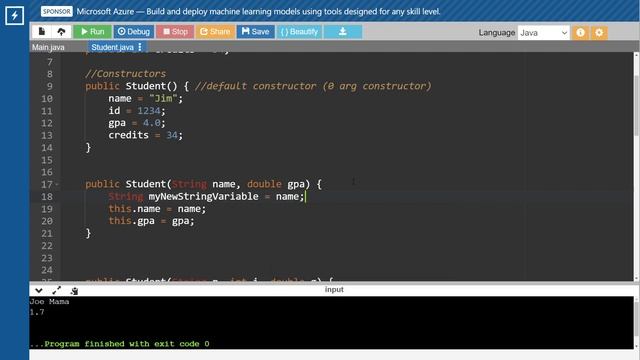Click 'gpa = 4.0;' on line 12
The height and width of the screenshot is (360, 640).
[137, 123]
